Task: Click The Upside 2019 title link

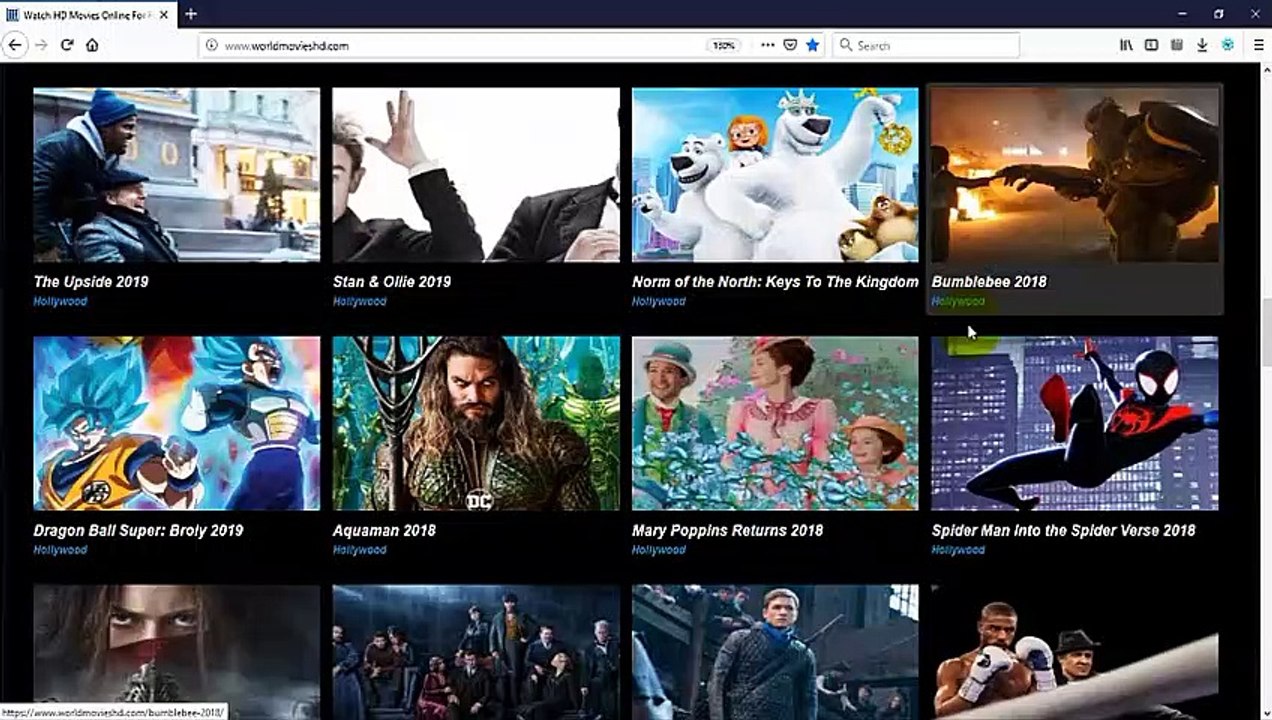Action: pos(91,282)
